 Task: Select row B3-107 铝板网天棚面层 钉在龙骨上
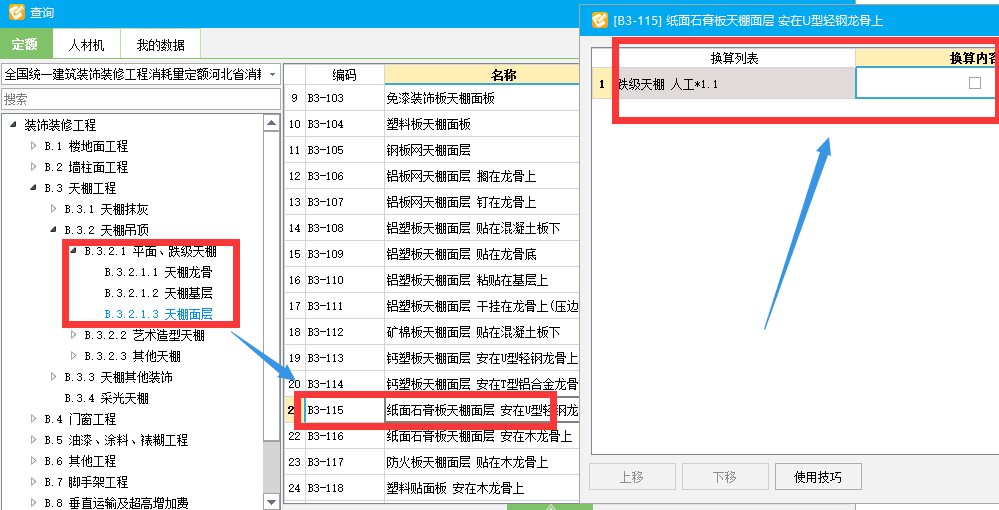(x=432, y=202)
